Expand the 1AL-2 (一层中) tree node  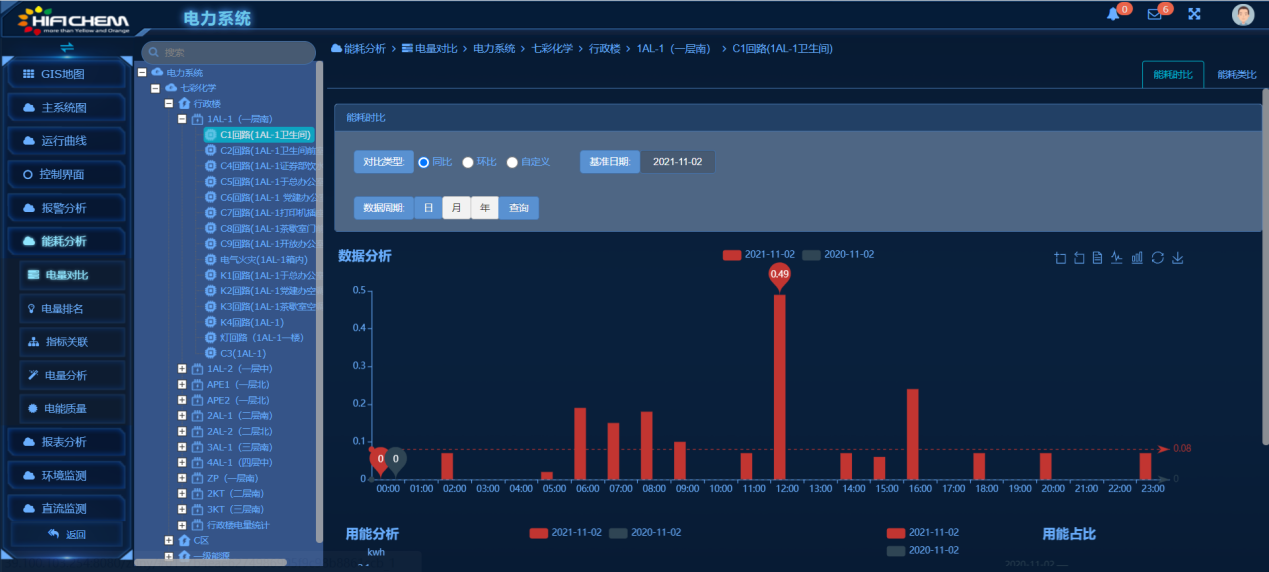point(182,369)
